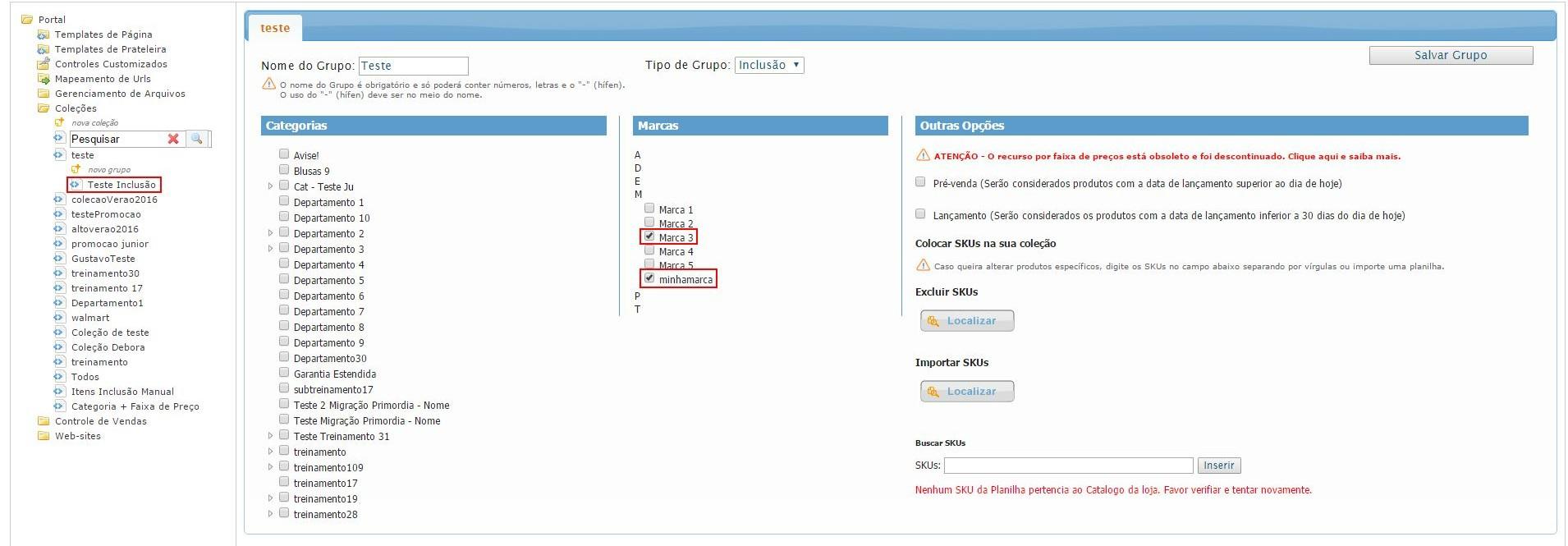Click the icon beside Teste Inclusão group

point(76,185)
